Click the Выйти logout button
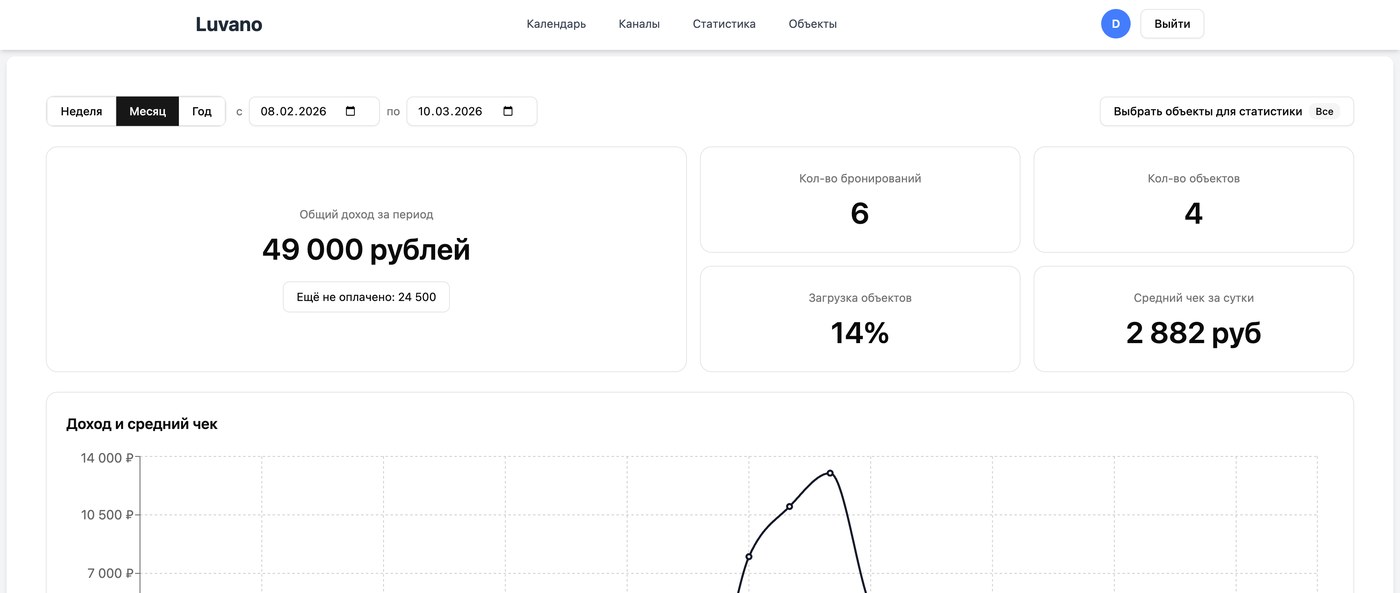 point(1172,24)
